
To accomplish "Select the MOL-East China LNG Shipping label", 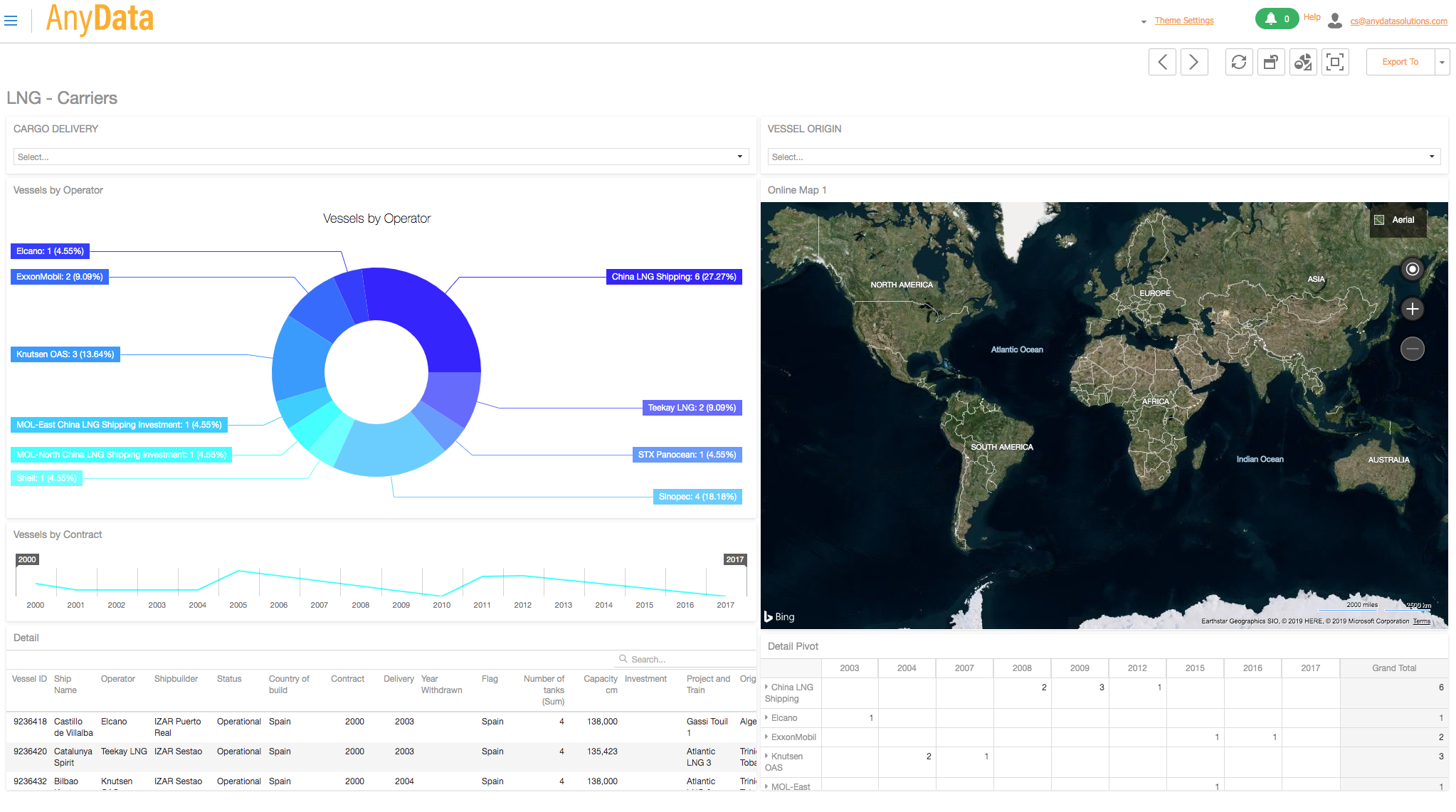I will click(x=119, y=425).
